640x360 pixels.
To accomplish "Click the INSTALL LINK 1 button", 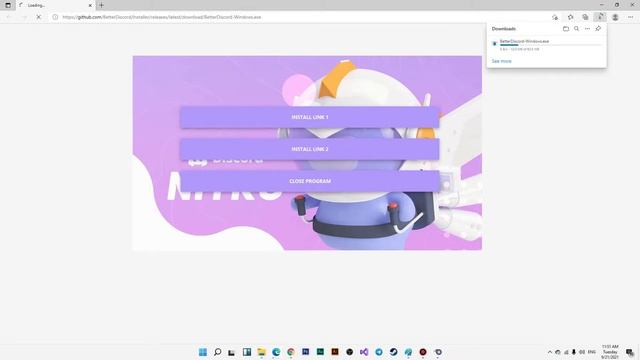I will tap(309, 117).
